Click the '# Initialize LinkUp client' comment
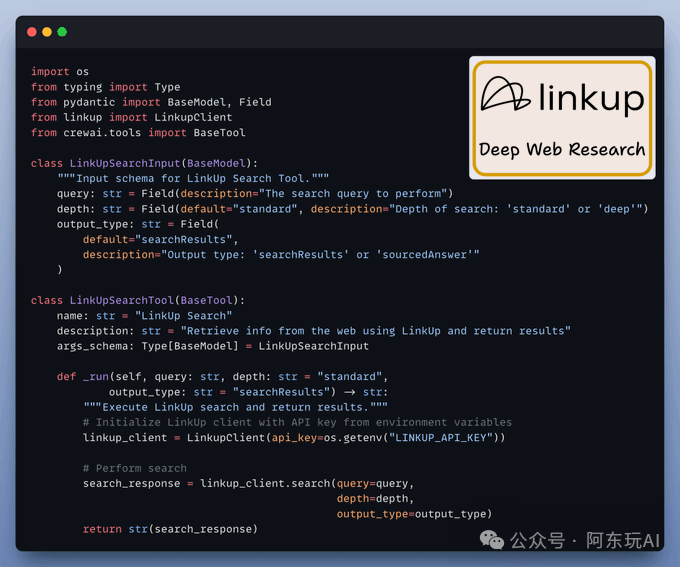The height and width of the screenshot is (567, 680). [298, 422]
